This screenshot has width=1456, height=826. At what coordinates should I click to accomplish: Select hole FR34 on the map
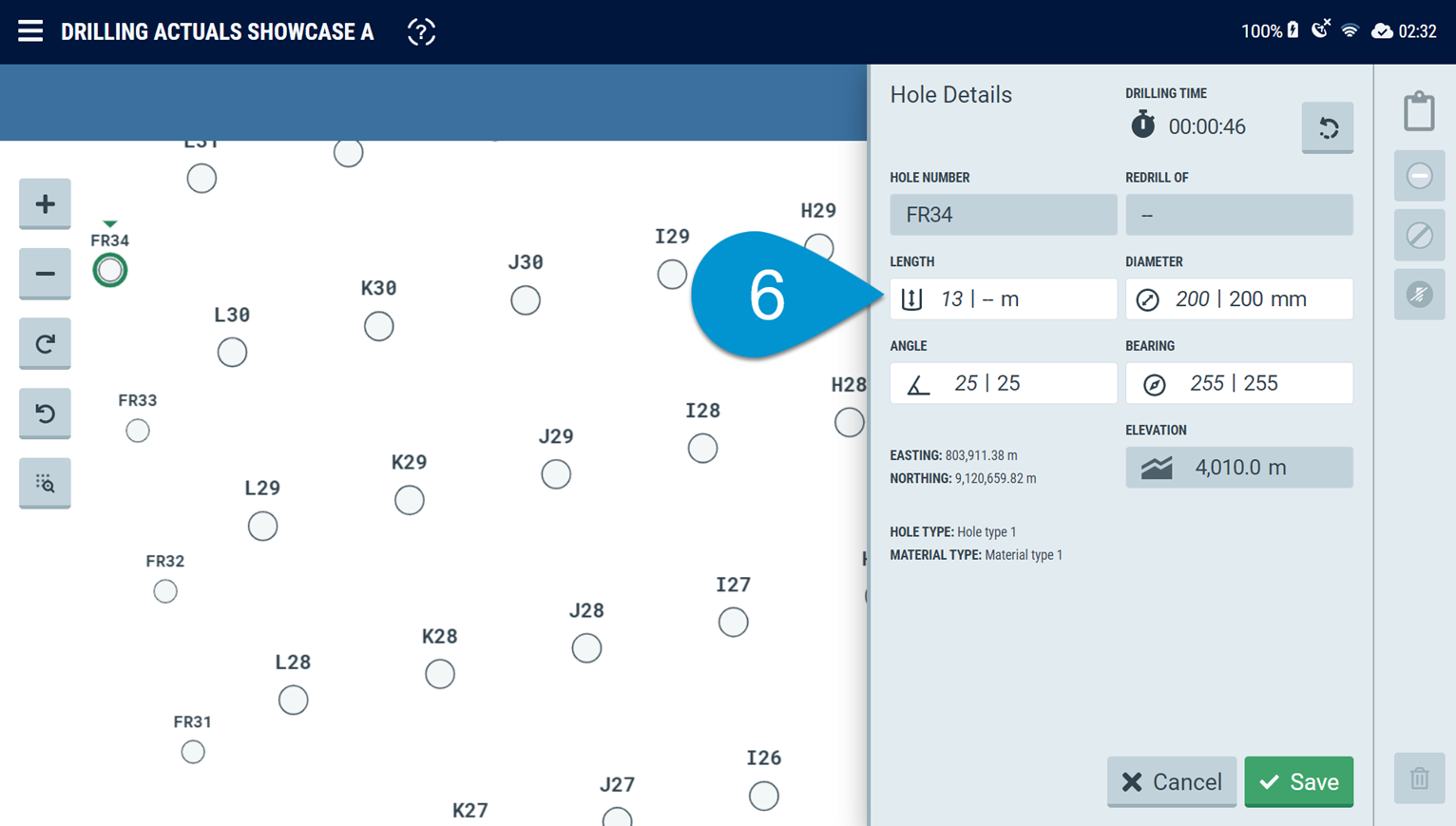(x=109, y=270)
